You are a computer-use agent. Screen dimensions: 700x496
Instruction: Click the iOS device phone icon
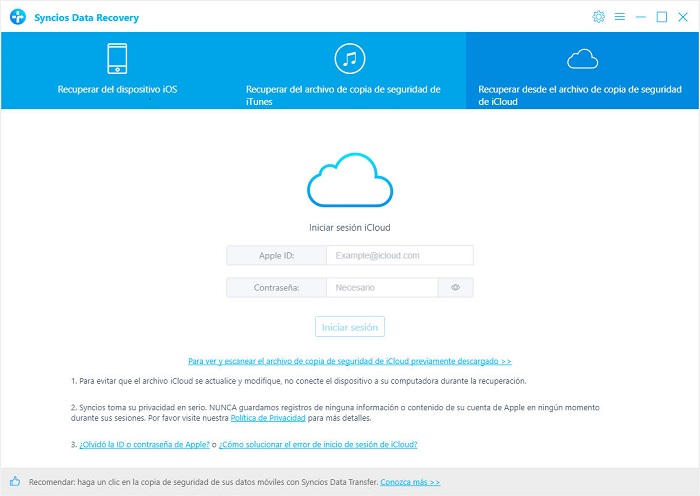[117, 58]
